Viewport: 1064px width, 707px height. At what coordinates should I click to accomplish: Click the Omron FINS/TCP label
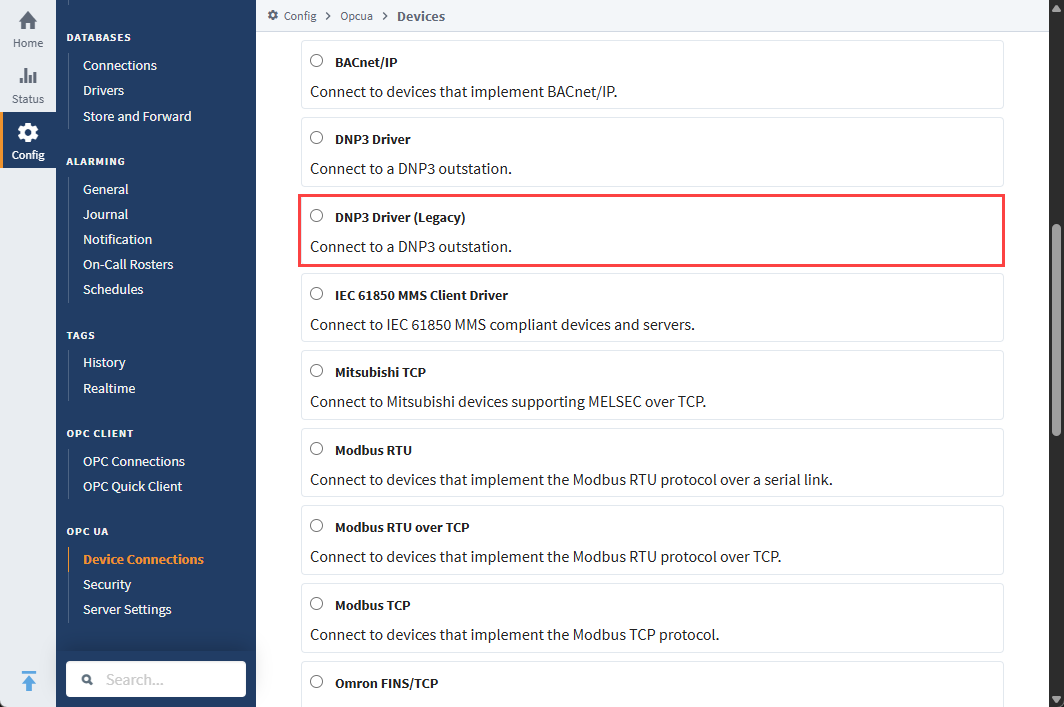[x=386, y=683]
